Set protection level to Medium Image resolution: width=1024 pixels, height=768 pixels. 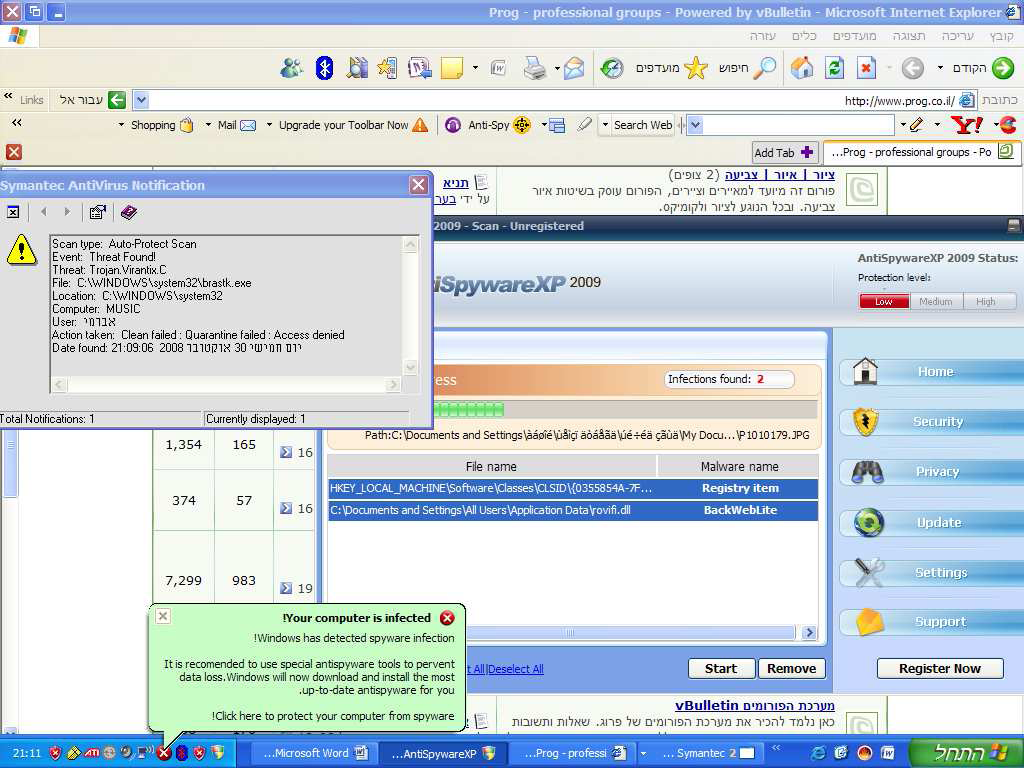[x=936, y=301]
